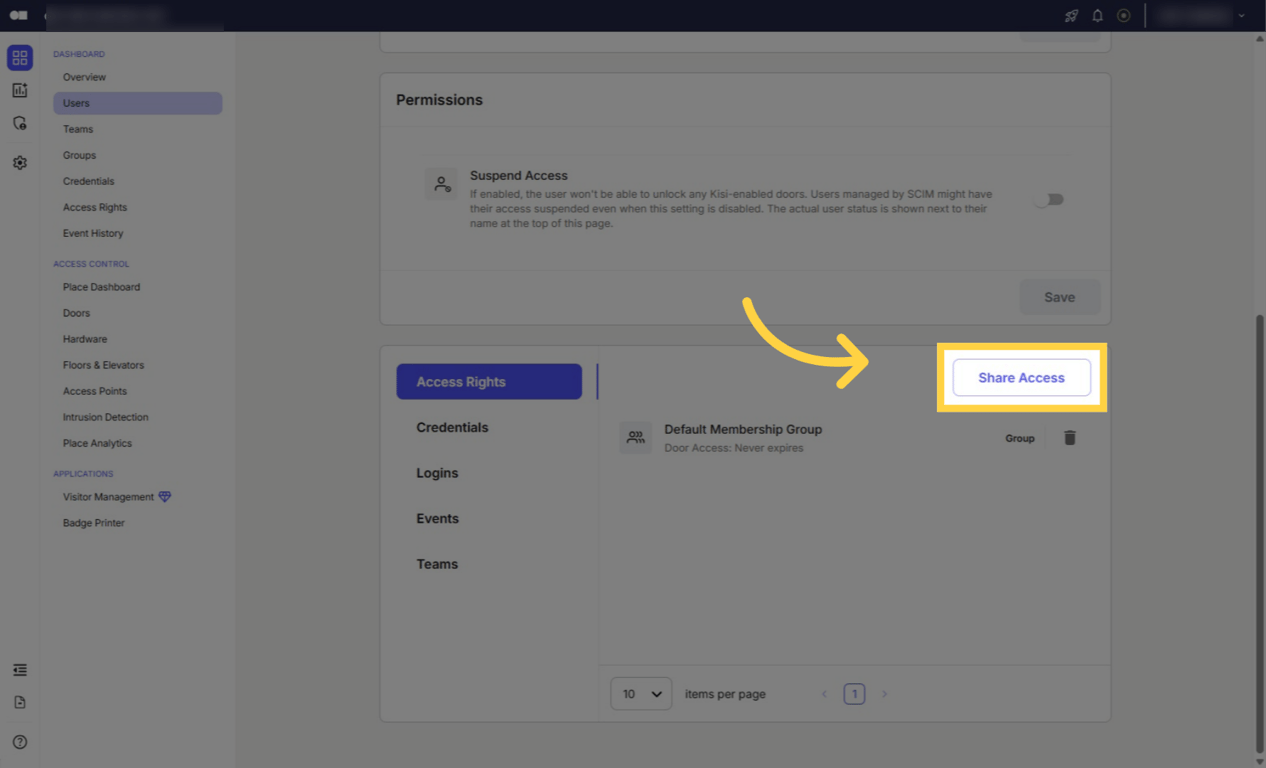
Task: Open the settings gear icon in sidebar
Action: click(19, 162)
